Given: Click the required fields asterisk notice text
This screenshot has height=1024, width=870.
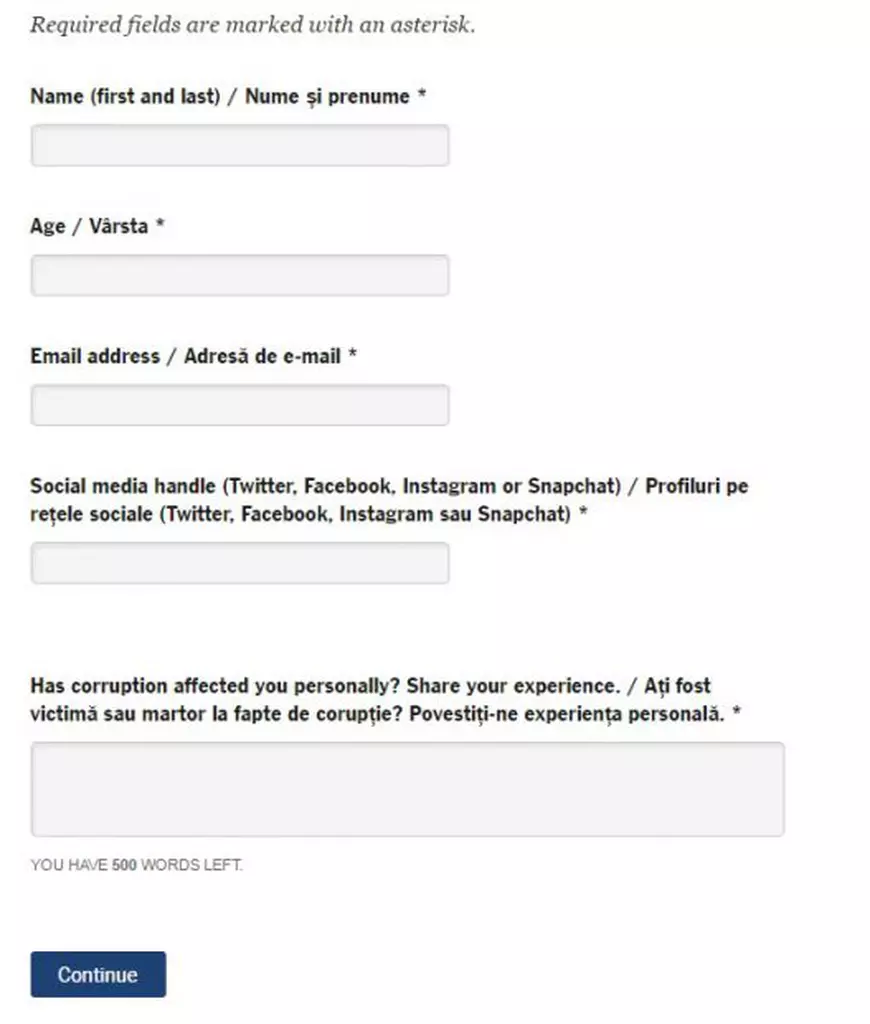Looking at the screenshot, I should point(253,24).
